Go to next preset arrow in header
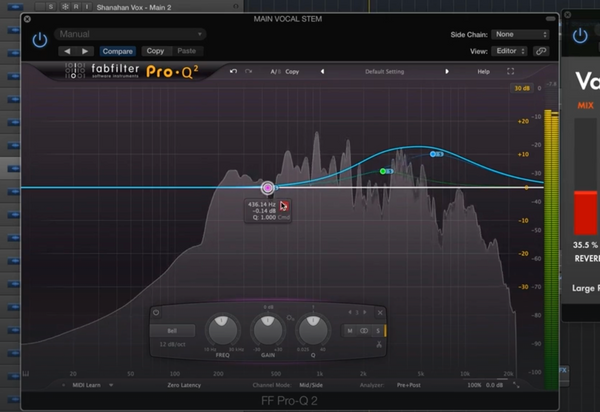The width and height of the screenshot is (600, 412). pos(85,51)
